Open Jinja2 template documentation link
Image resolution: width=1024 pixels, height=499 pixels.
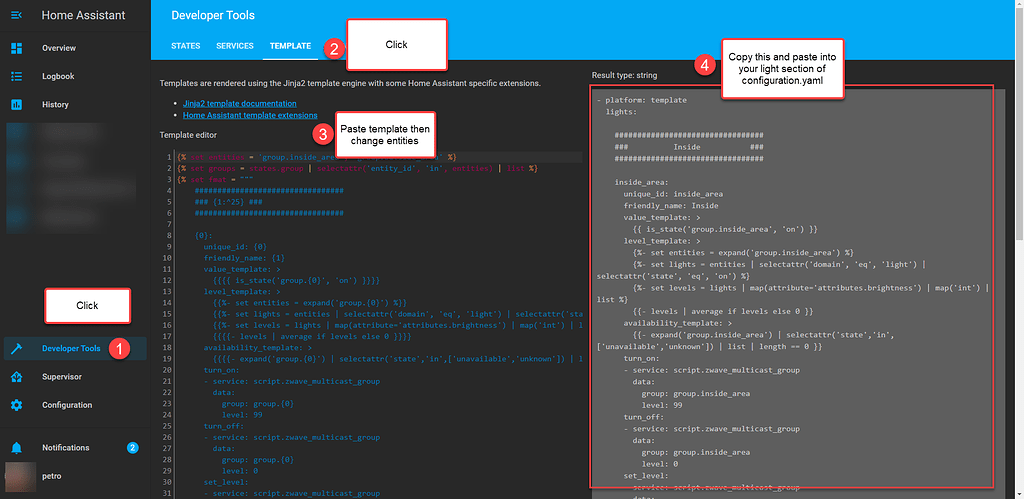239,103
